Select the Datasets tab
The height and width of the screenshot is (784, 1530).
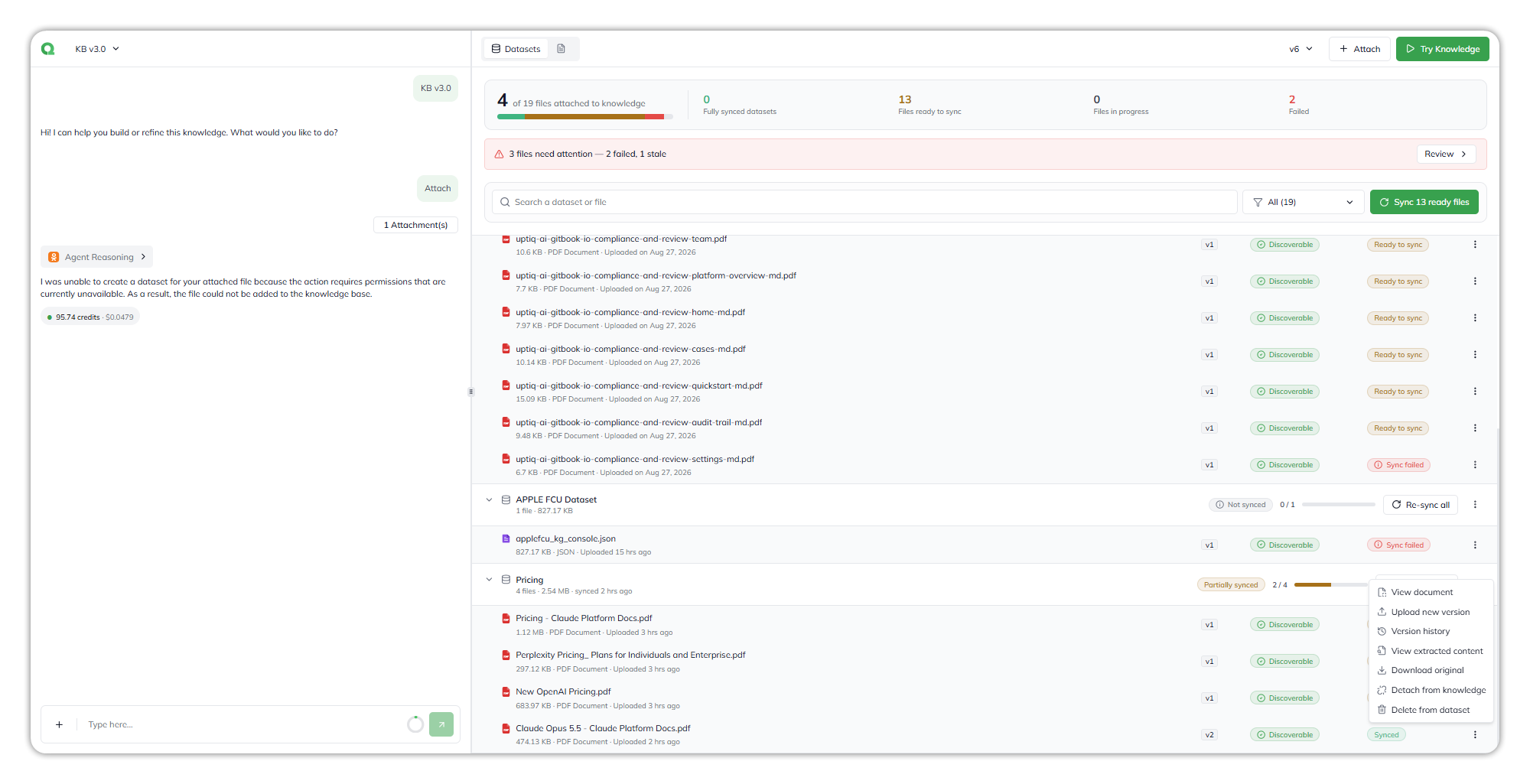pos(516,49)
